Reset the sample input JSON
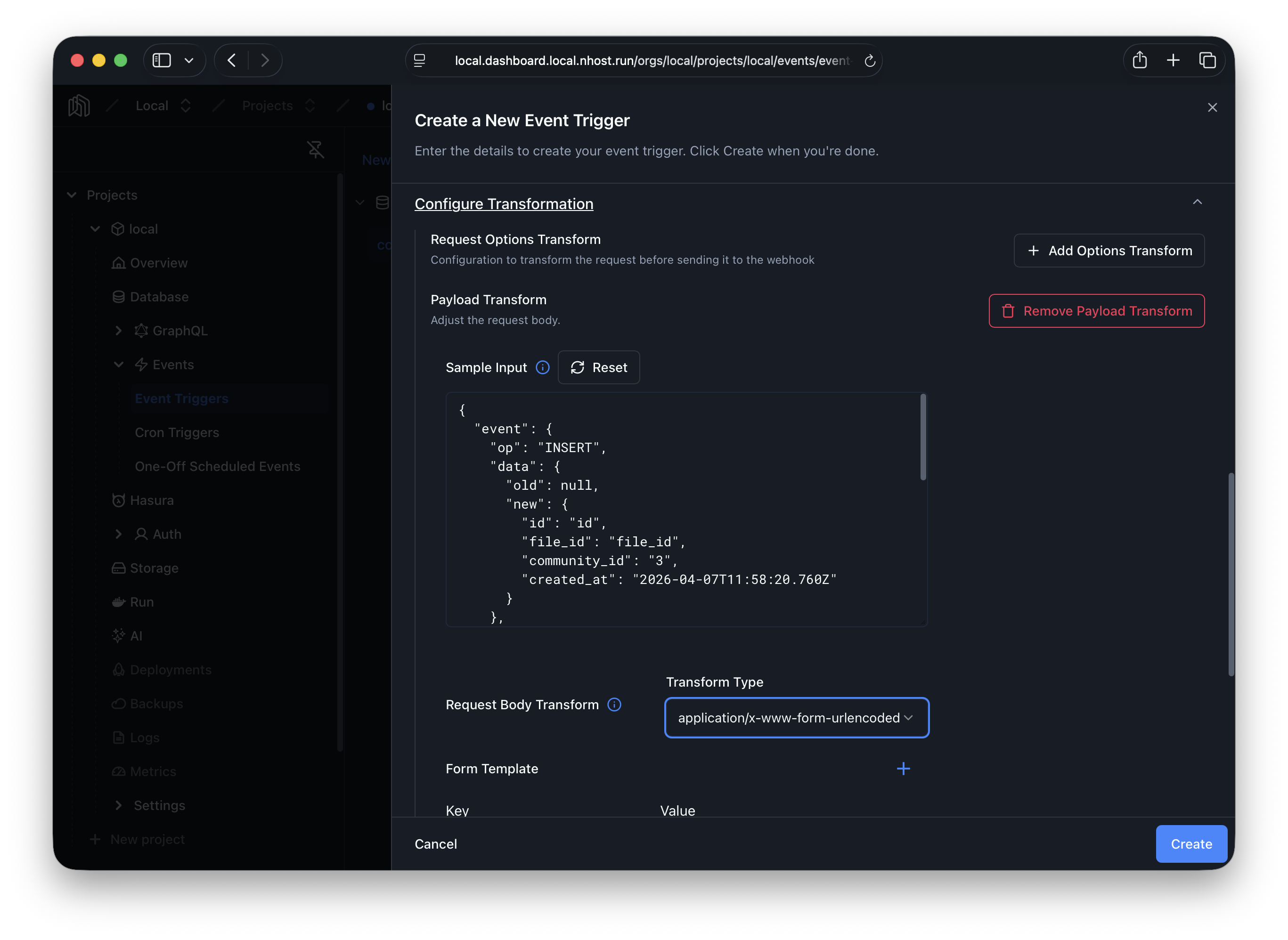 coord(599,367)
